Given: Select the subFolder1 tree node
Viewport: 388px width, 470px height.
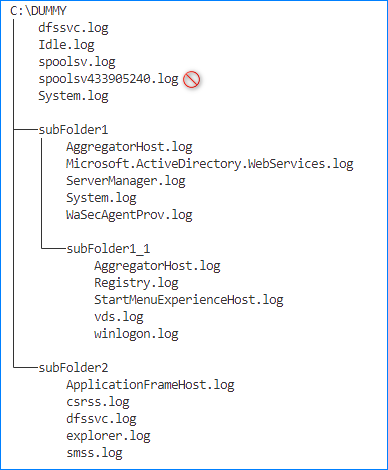Looking at the screenshot, I should 73,130.
